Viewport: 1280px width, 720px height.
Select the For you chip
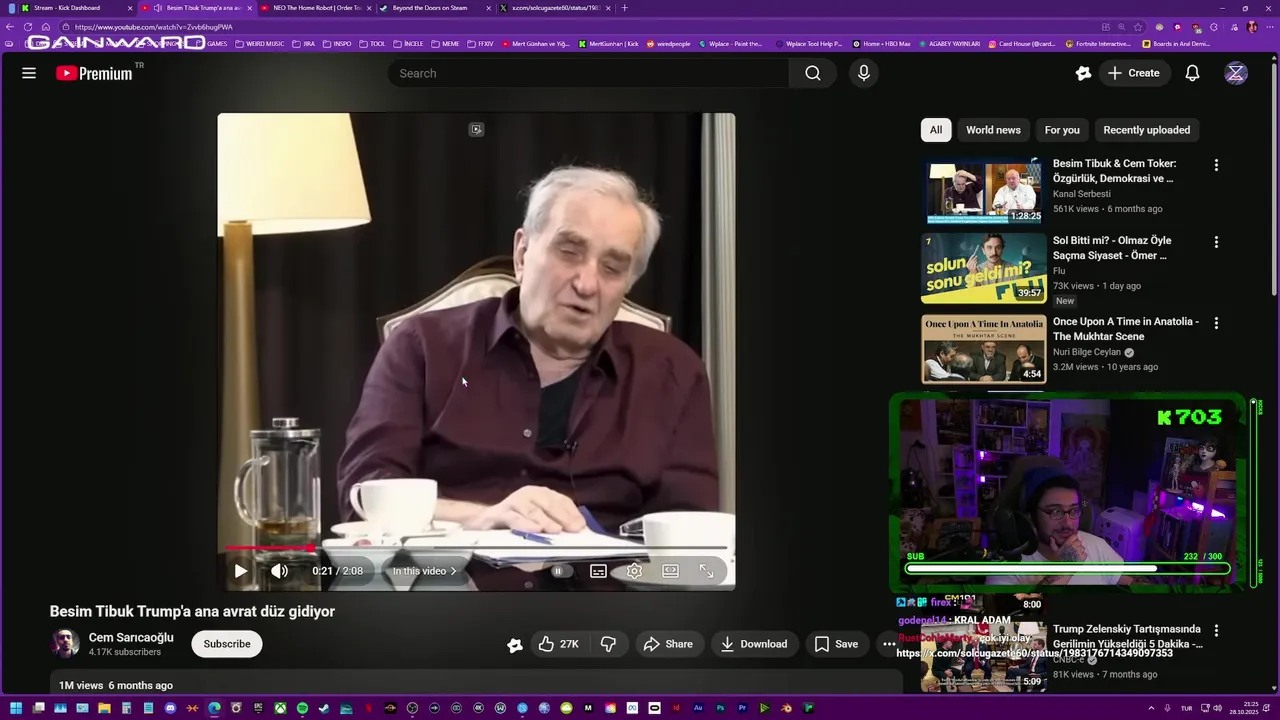coord(1062,130)
